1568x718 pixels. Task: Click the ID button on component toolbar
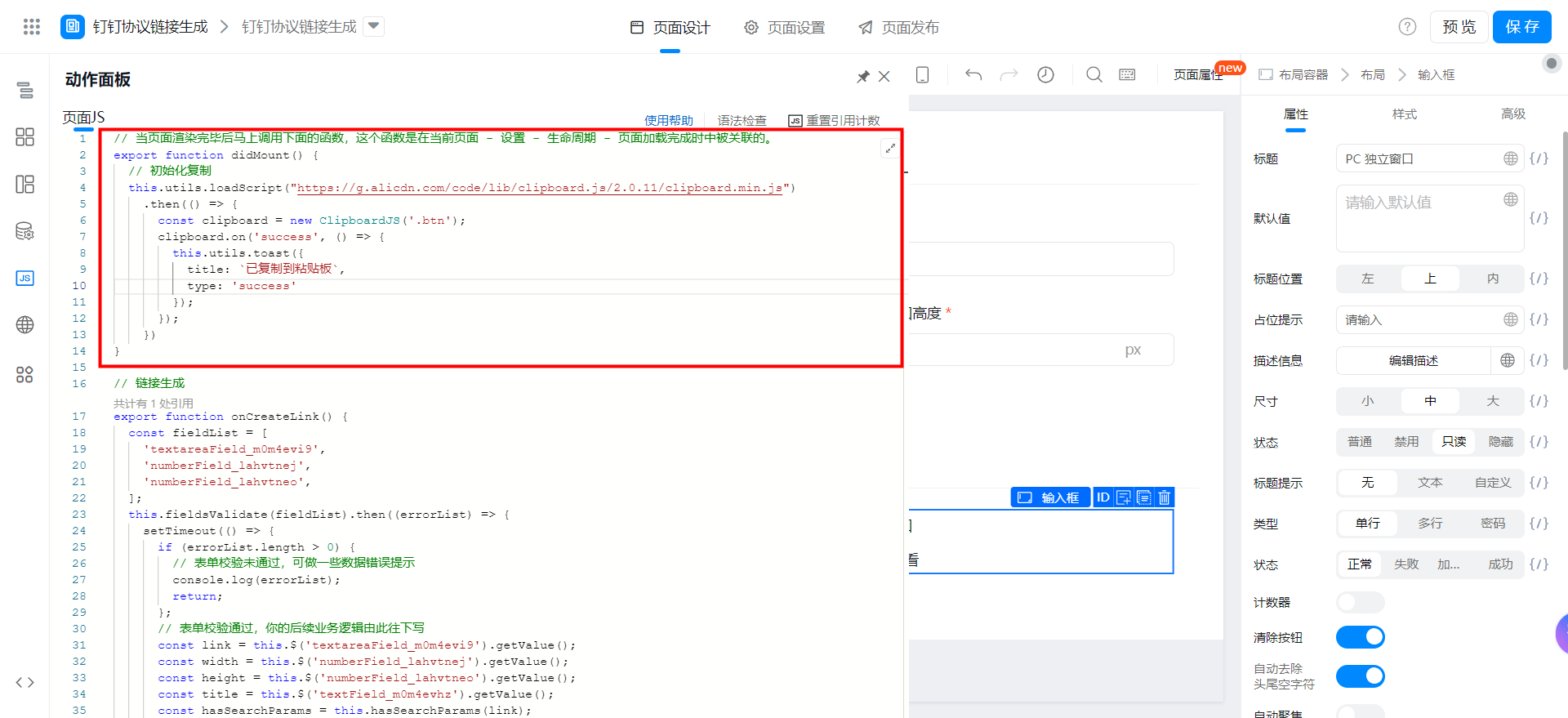click(1103, 497)
